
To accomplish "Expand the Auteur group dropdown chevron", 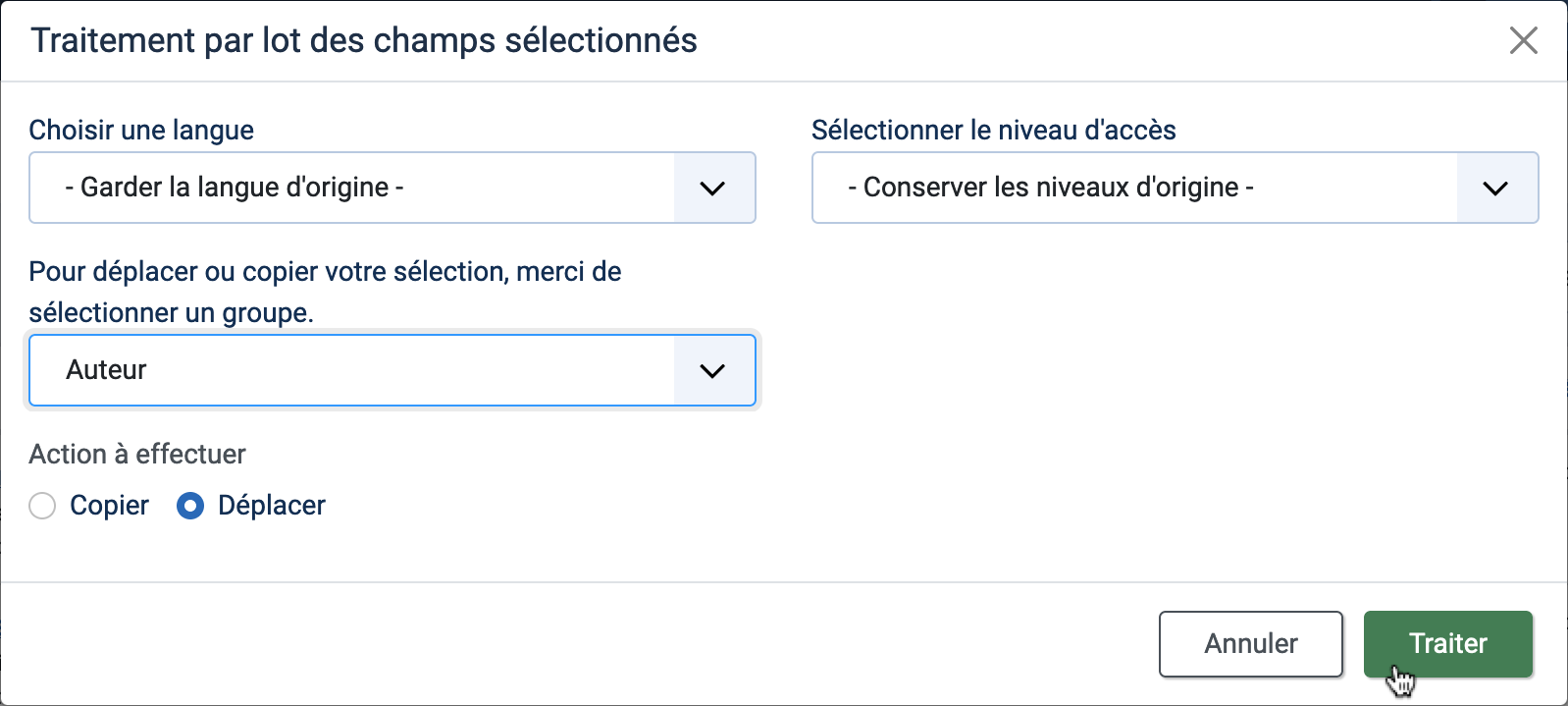I will coord(713,370).
